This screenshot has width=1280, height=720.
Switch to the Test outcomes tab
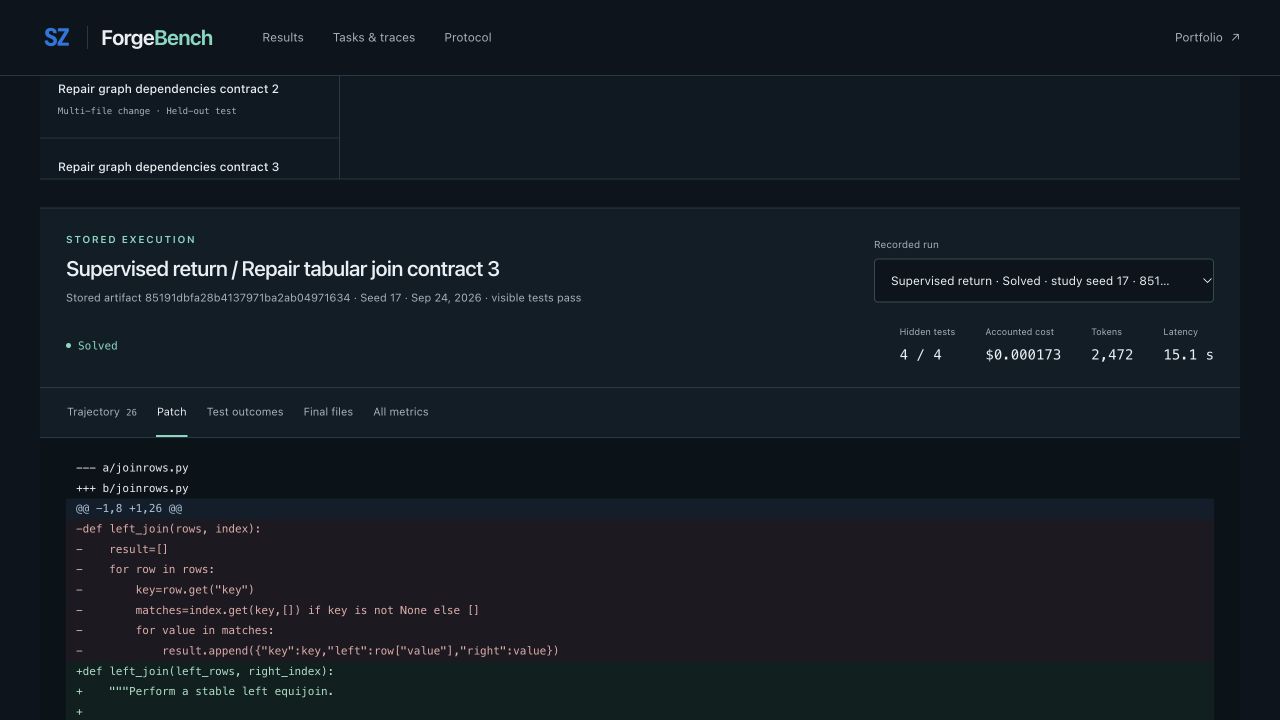(x=245, y=412)
